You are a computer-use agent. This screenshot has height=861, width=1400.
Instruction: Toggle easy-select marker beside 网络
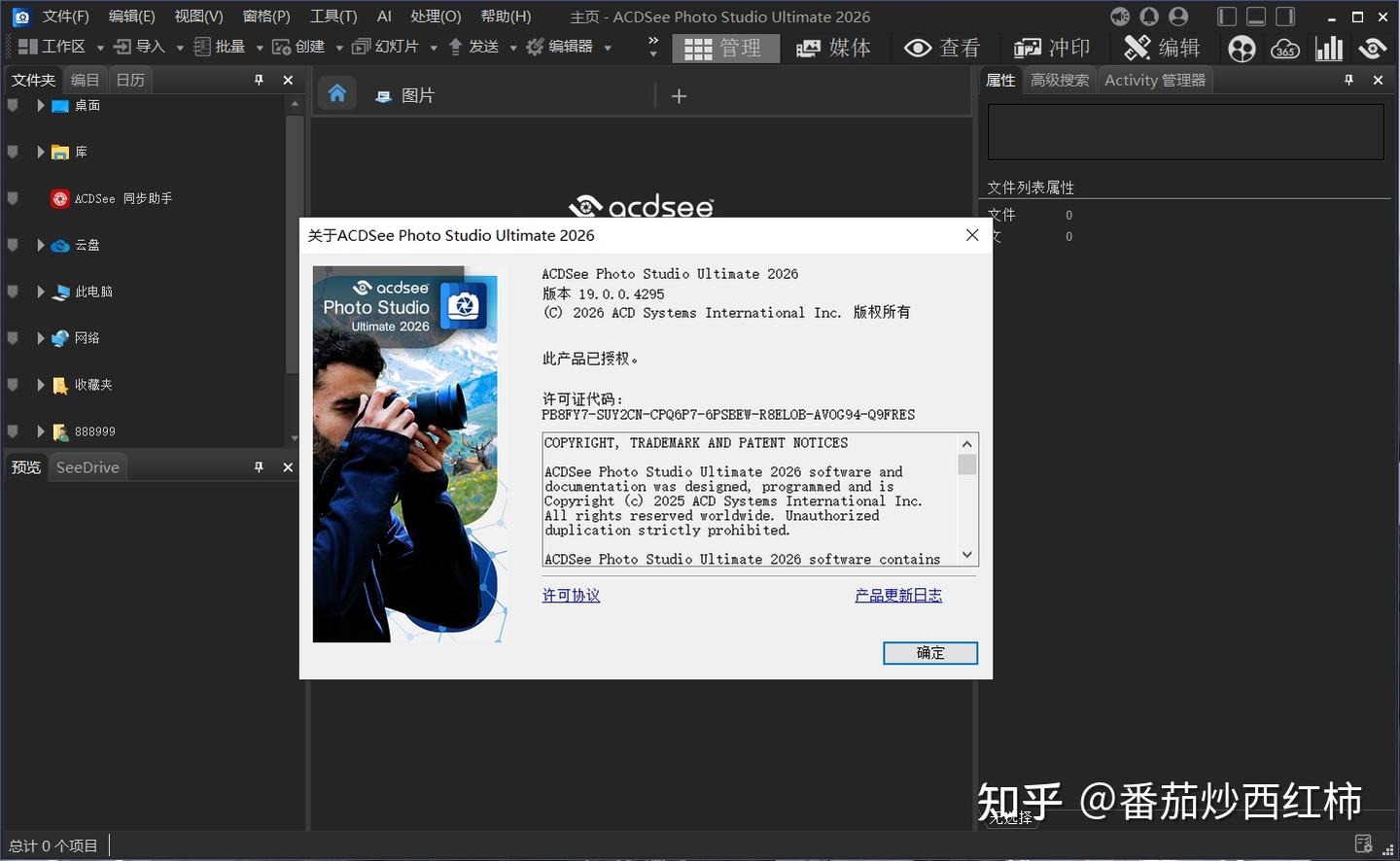tap(13, 338)
